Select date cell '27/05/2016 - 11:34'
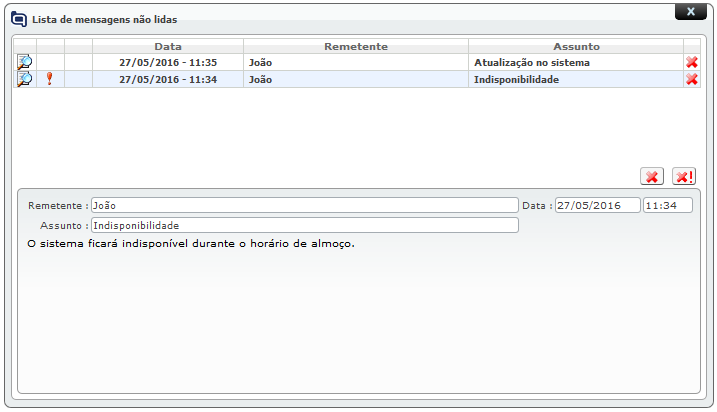Image resolution: width=717 pixels, height=412 pixels. pyautogui.click(x=168, y=80)
